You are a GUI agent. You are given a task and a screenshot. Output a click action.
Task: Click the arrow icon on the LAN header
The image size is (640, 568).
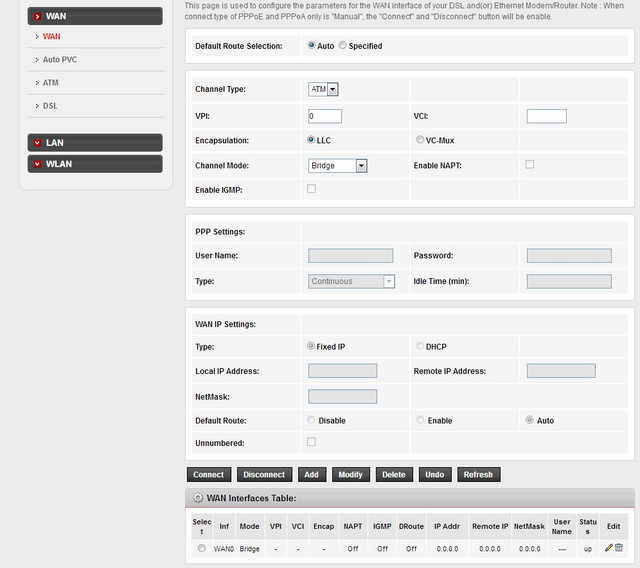(x=37, y=143)
